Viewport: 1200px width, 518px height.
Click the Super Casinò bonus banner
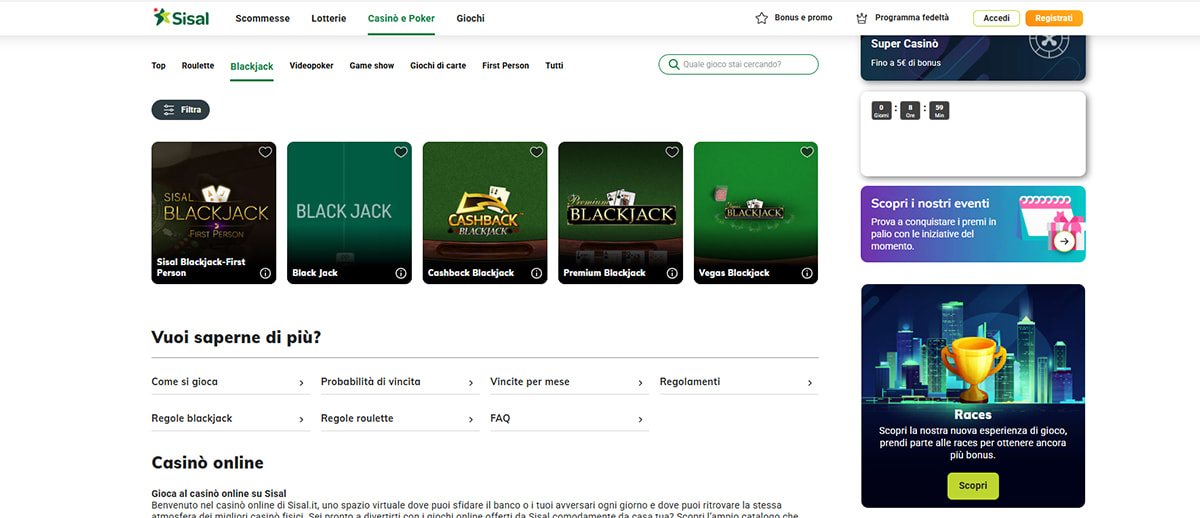coord(973,58)
